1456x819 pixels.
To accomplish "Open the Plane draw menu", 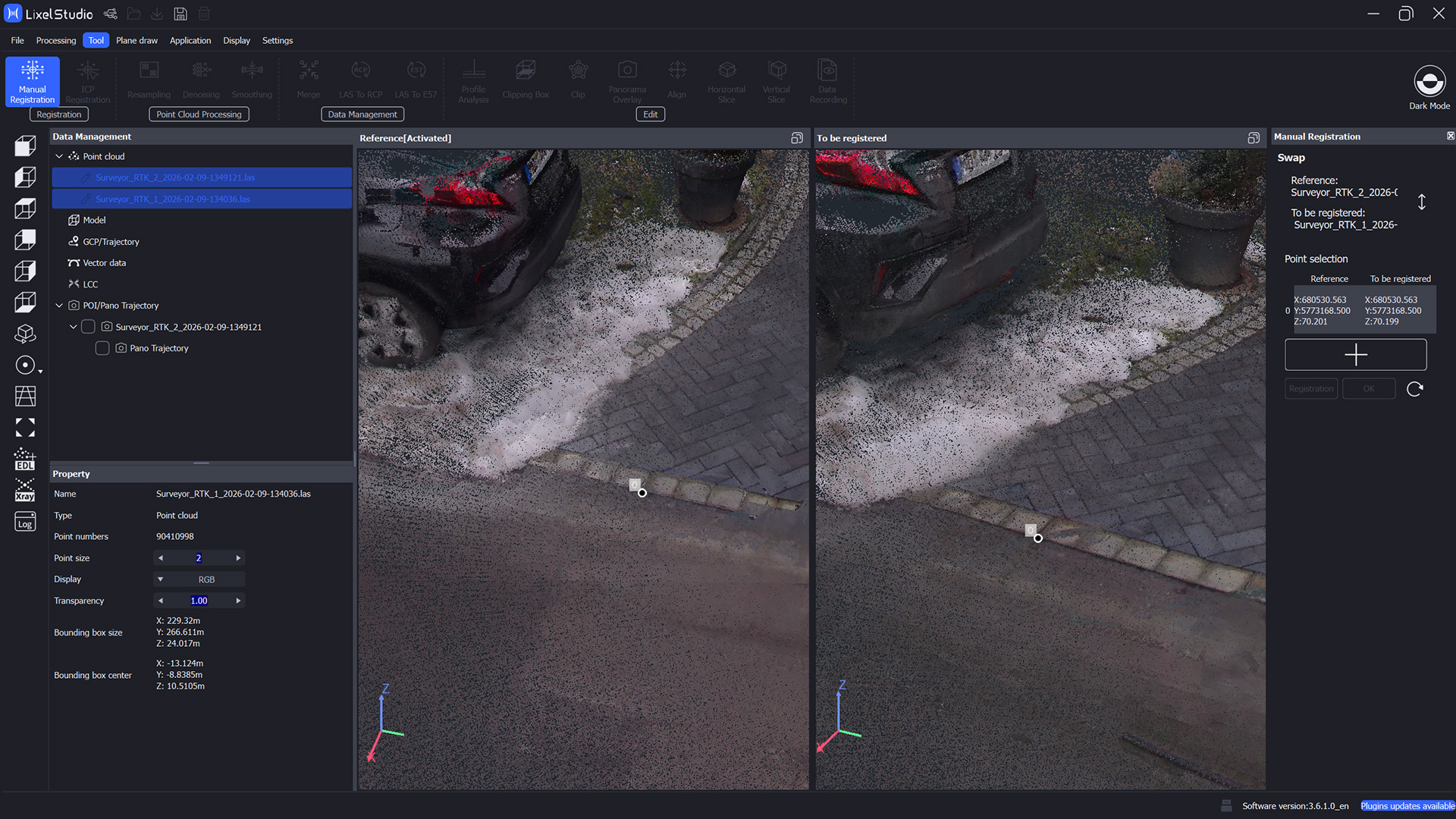I will pos(136,40).
